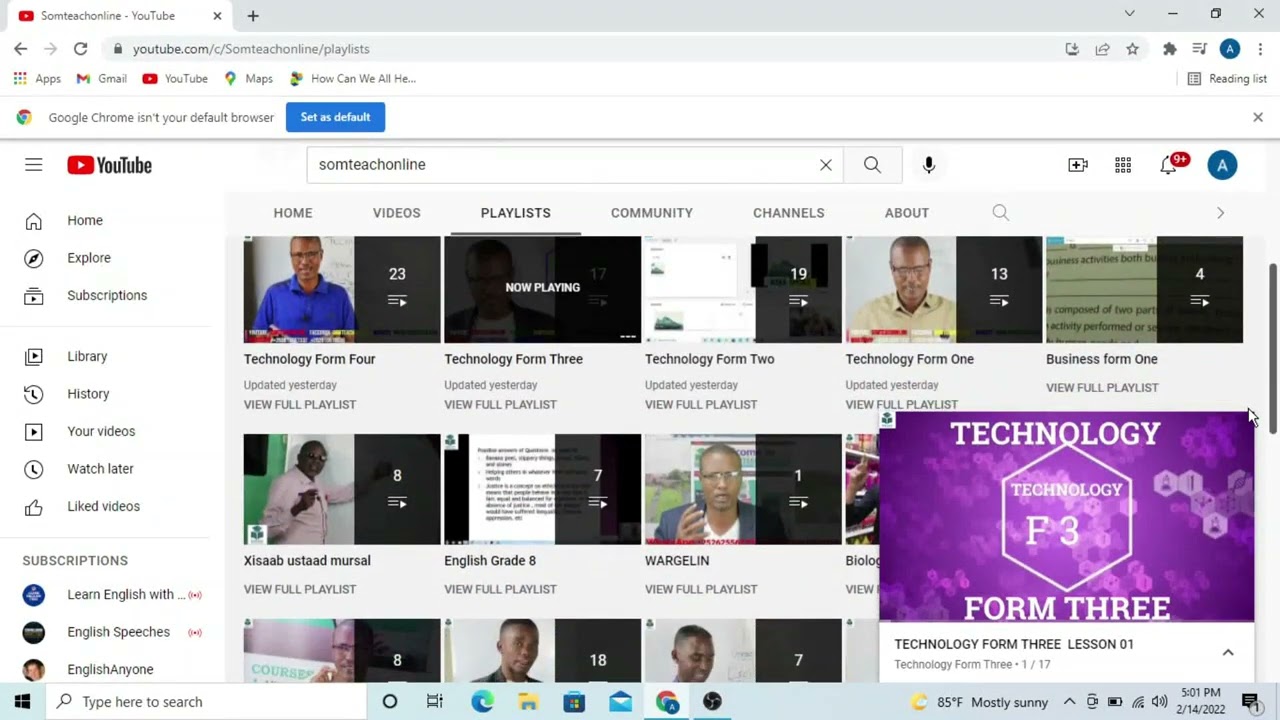
Task: Open Technology Form Four playlist thumbnail
Action: click(x=342, y=290)
